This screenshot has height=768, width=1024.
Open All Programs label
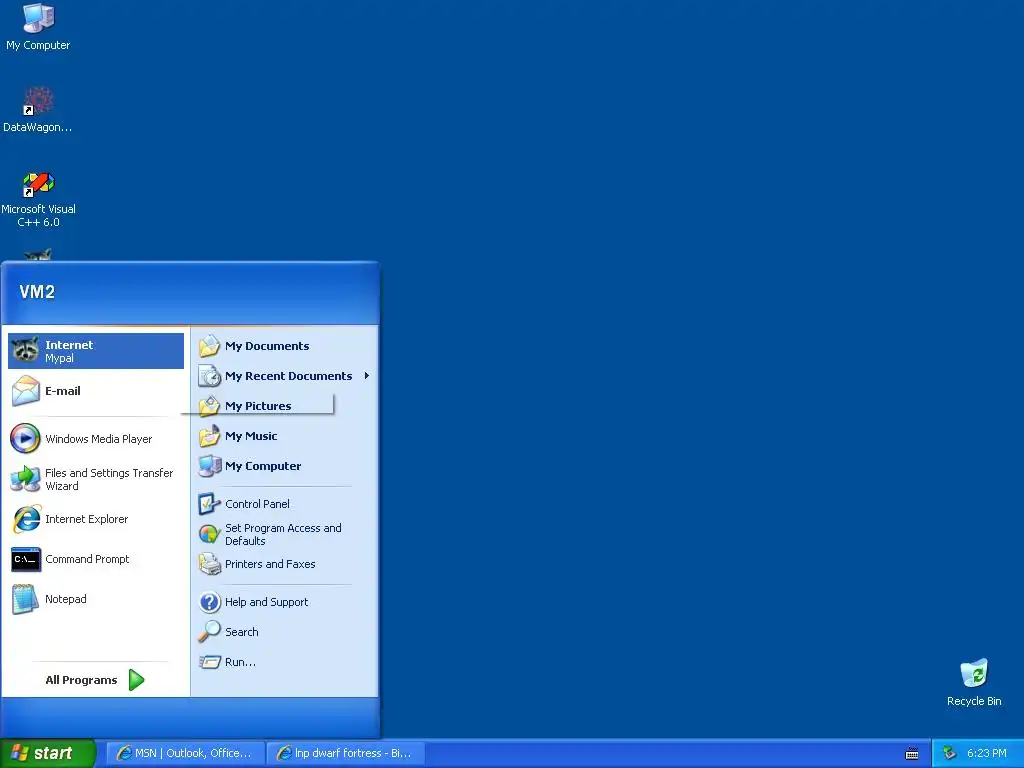point(81,680)
